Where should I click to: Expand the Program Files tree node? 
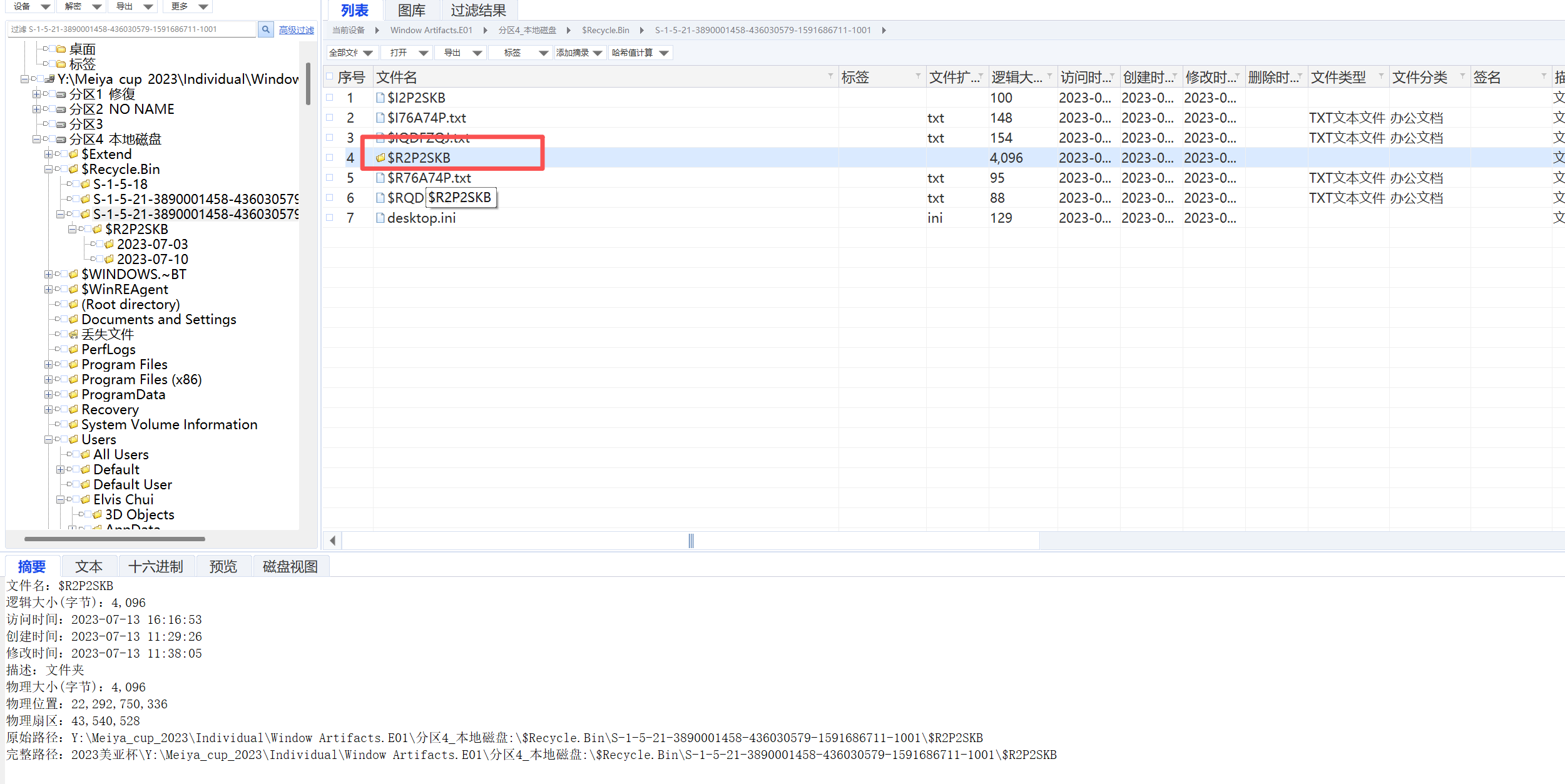click(x=48, y=365)
